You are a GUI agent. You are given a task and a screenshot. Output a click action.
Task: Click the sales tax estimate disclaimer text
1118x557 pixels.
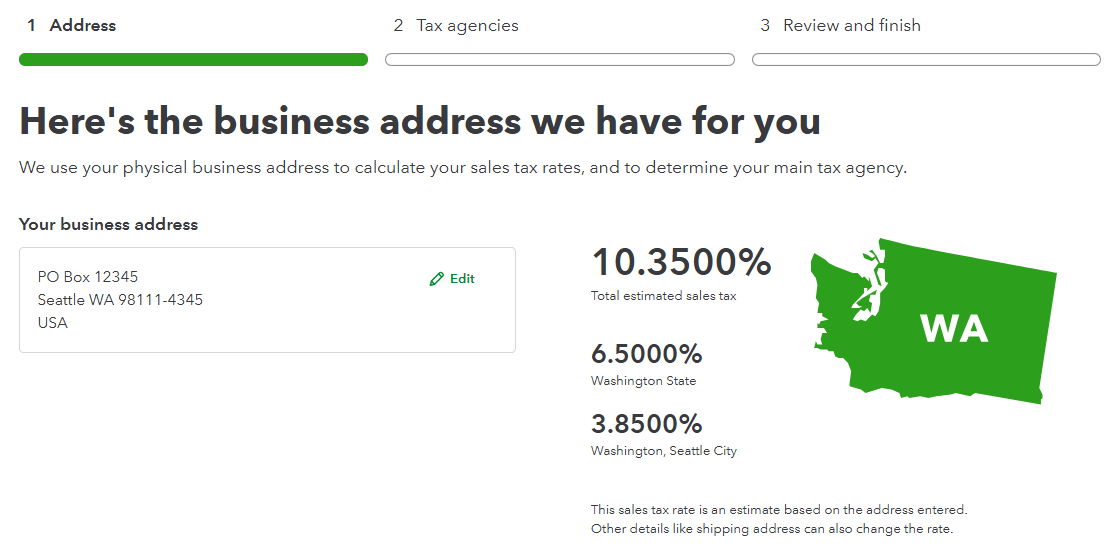[779, 519]
